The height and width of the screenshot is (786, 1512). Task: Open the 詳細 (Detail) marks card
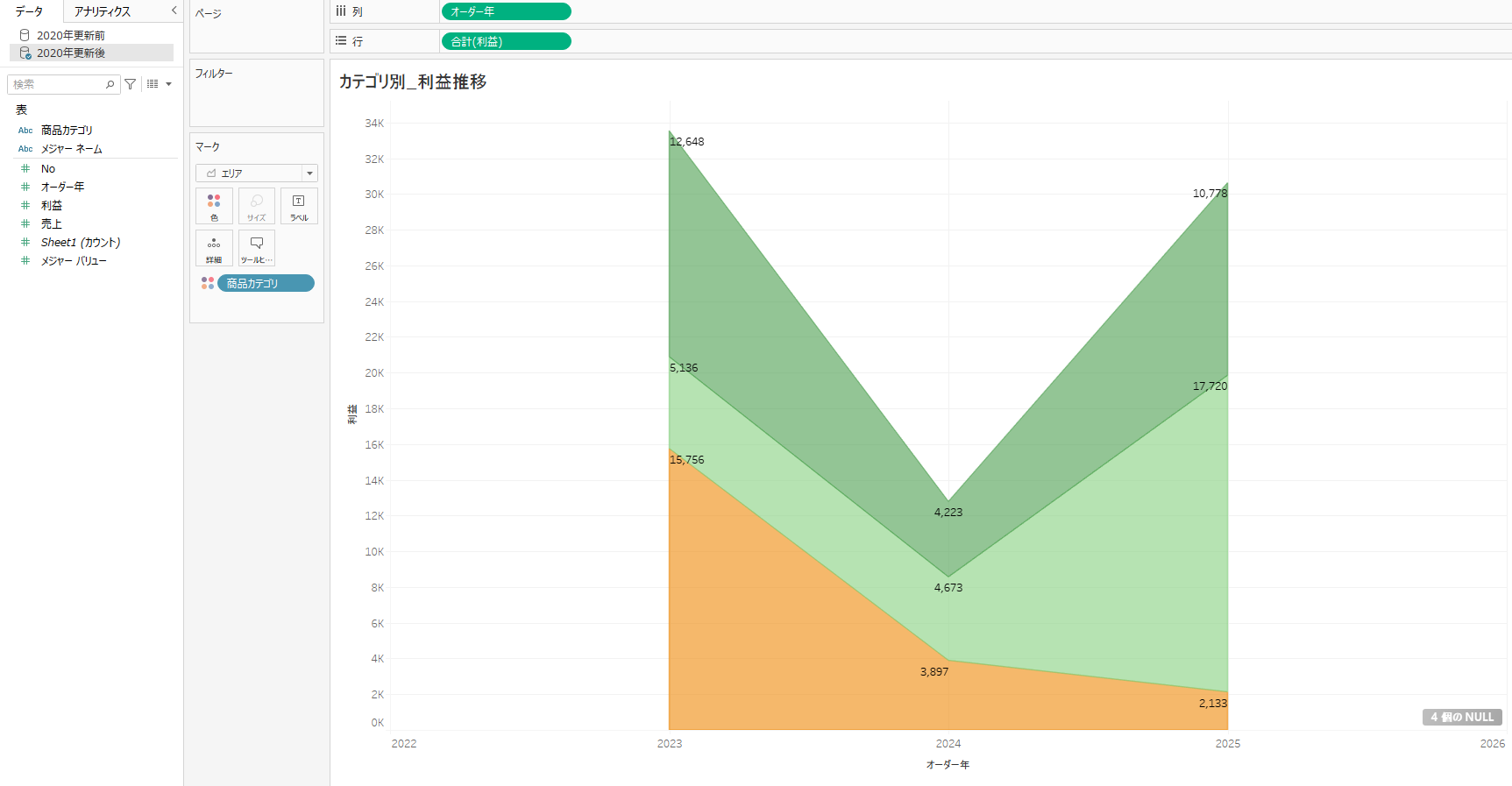click(214, 248)
